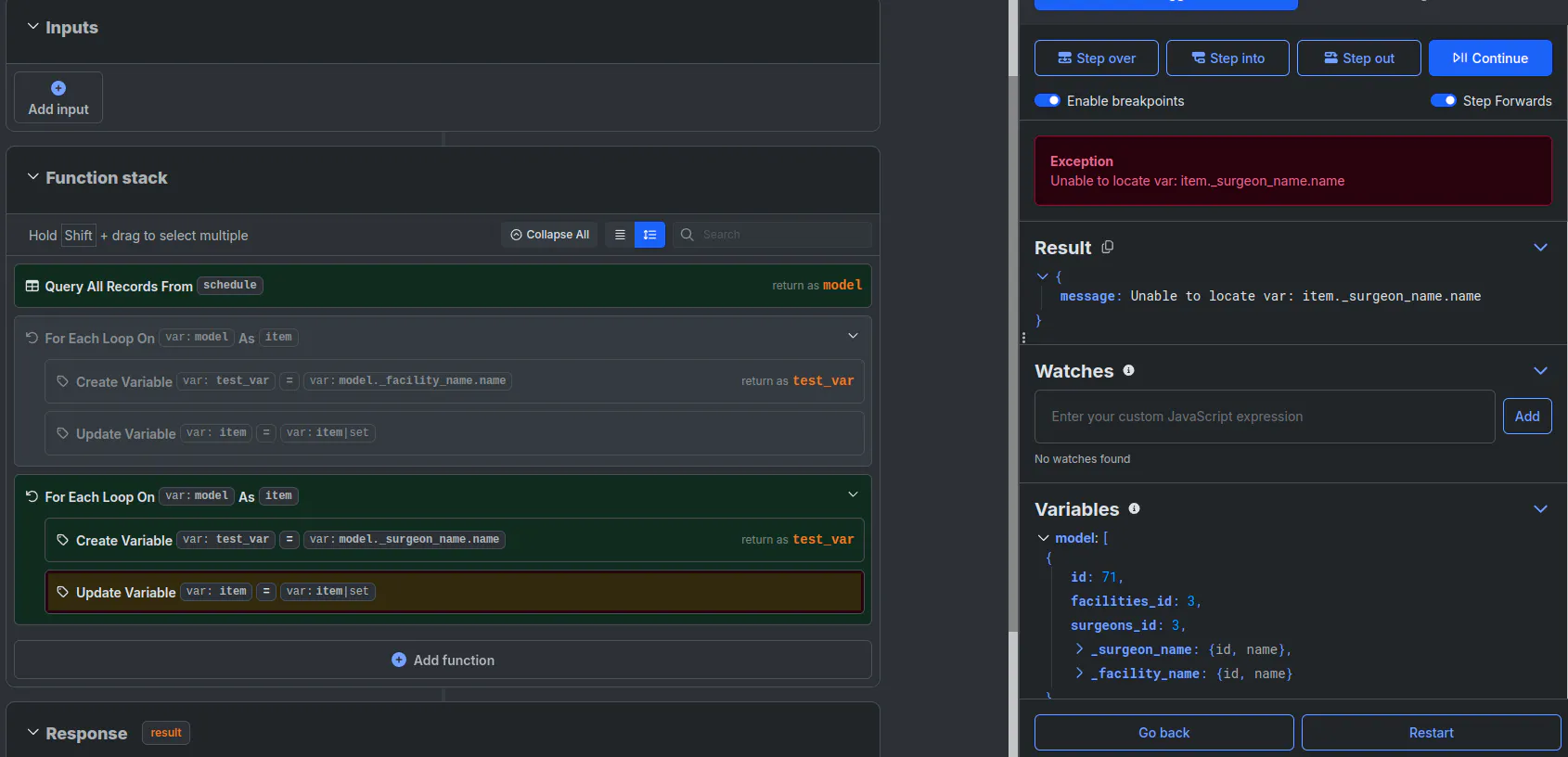Image resolution: width=1568 pixels, height=757 pixels.
Task: Collapse the Inputs section
Action: pyautogui.click(x=33, y=27)
